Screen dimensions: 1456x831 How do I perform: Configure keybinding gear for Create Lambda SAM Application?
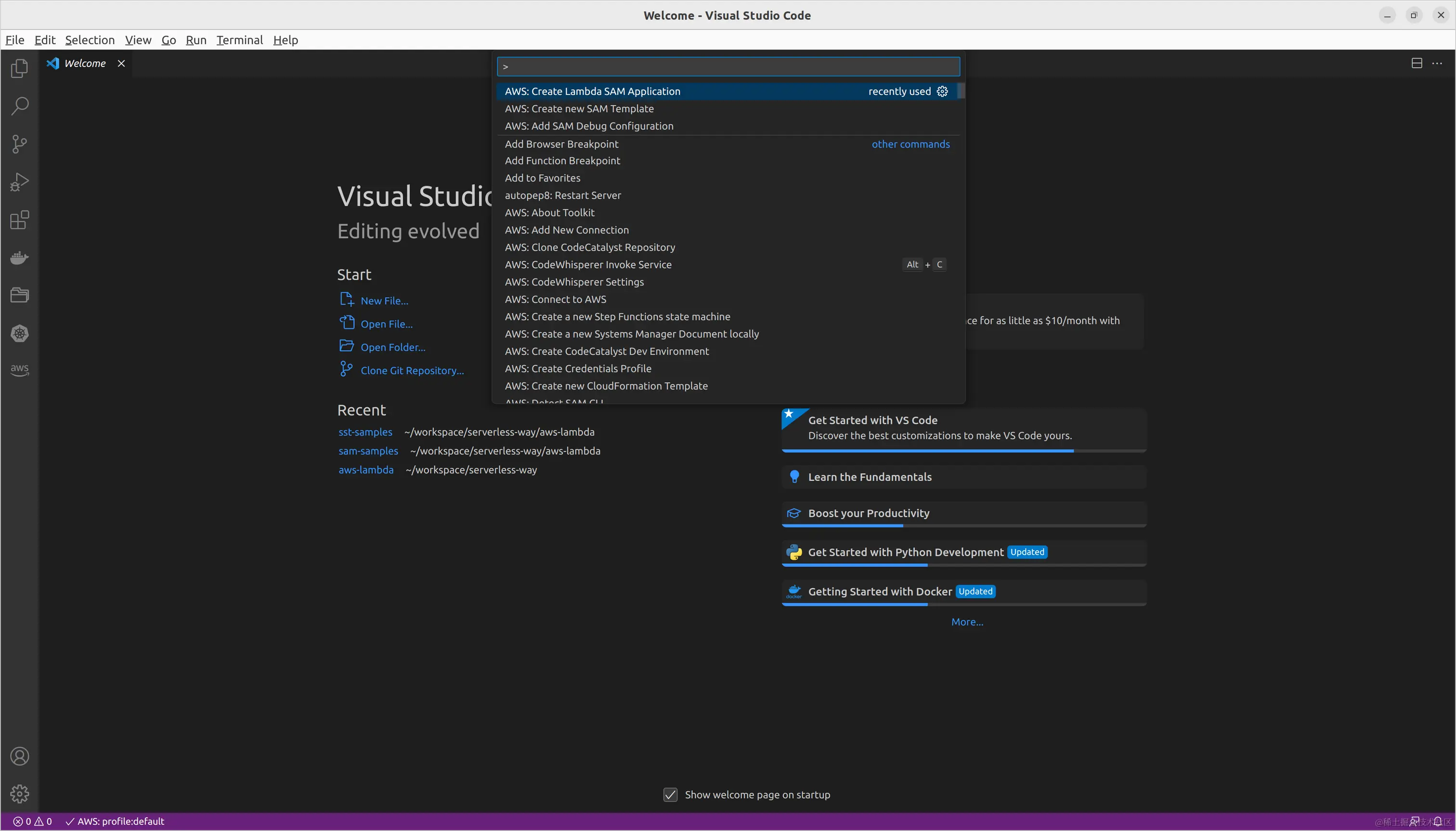942,91
